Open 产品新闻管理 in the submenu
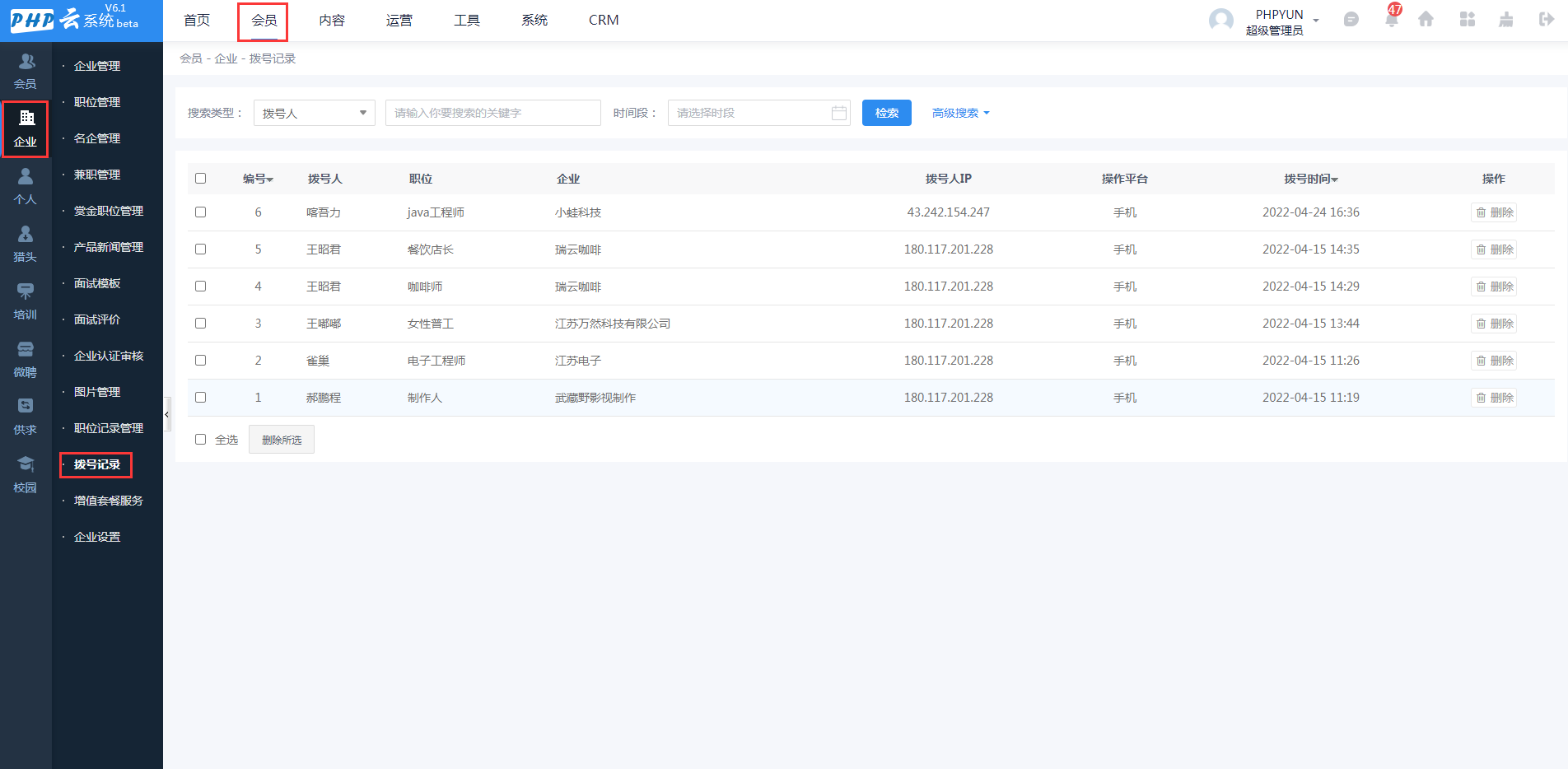Viewport: 1568px width, 769px height. 109,247
